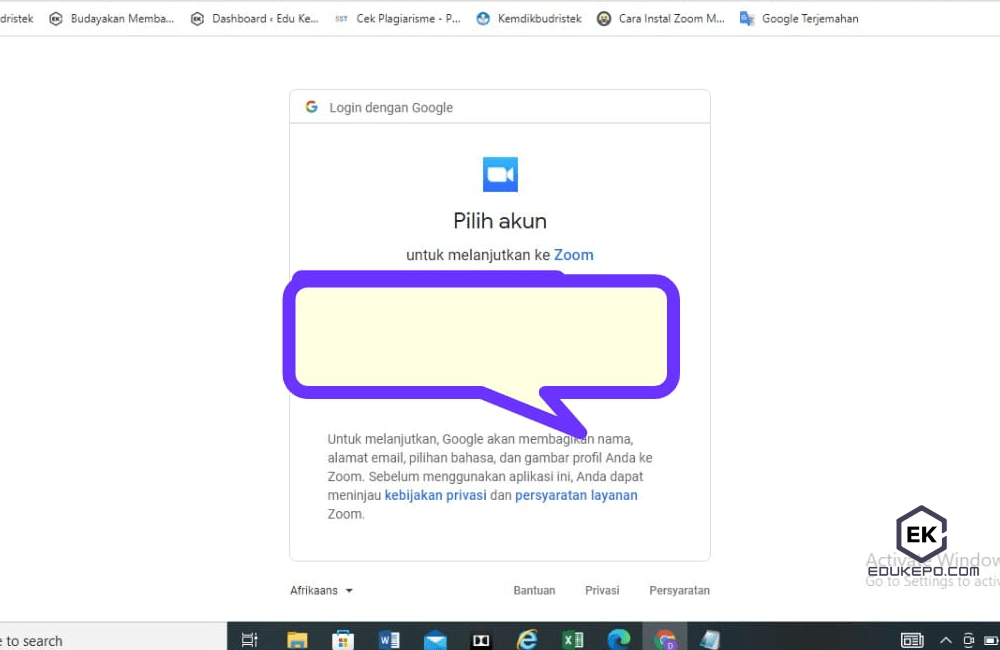Open Microsoft Store from the taskbar
Viewport: 1000px width, 650px height.
[343, 640]
